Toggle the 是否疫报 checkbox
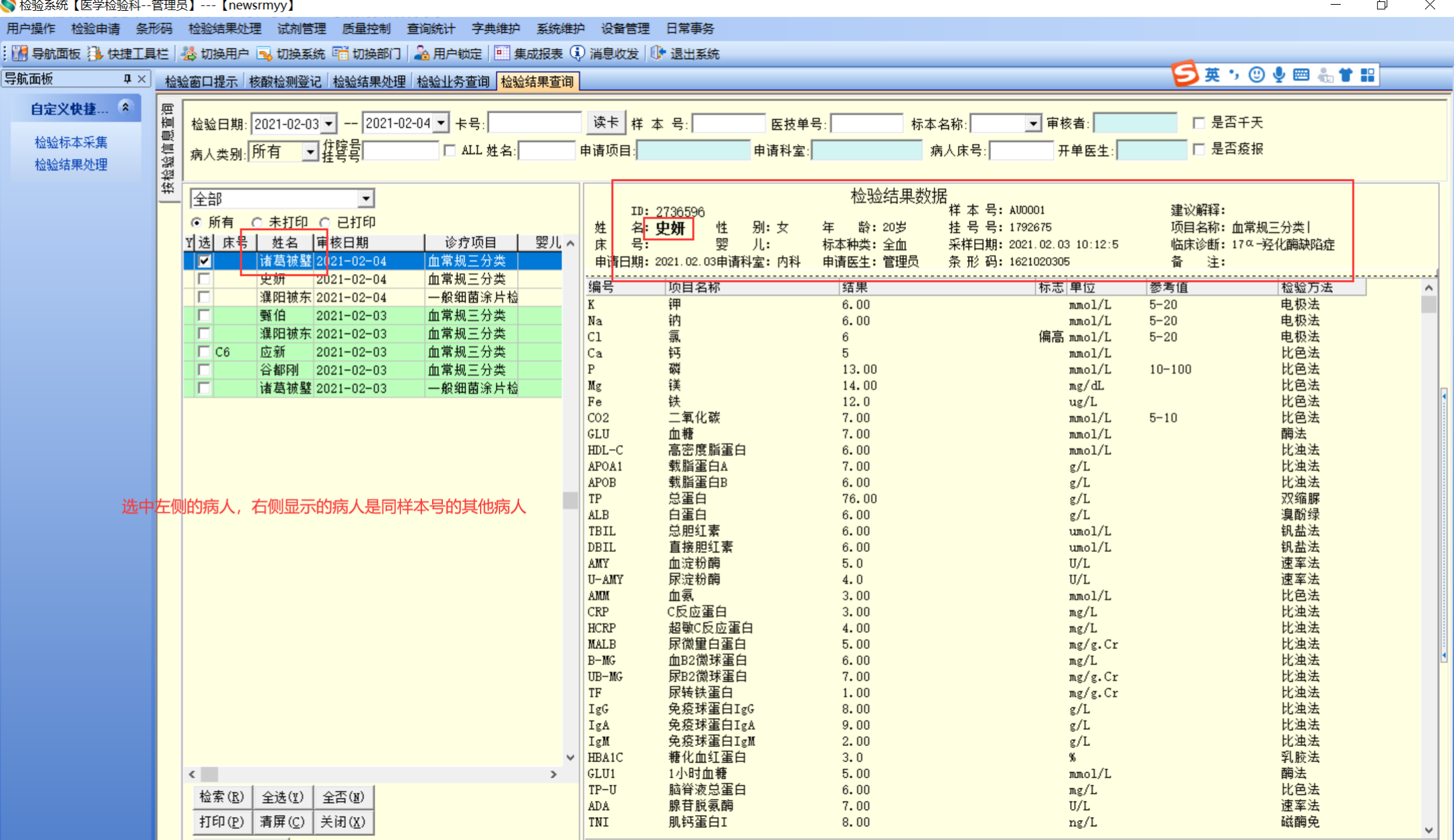The height and width of the screenshot is (840, 1454). tap(1198, 149)
